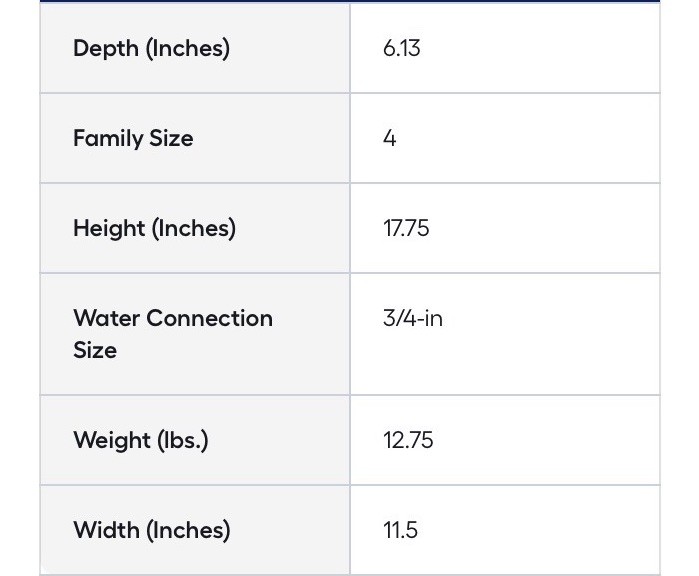699x576 pixels.
Task: Click the word "Connection" in the label
Action: tap(209, 318)
